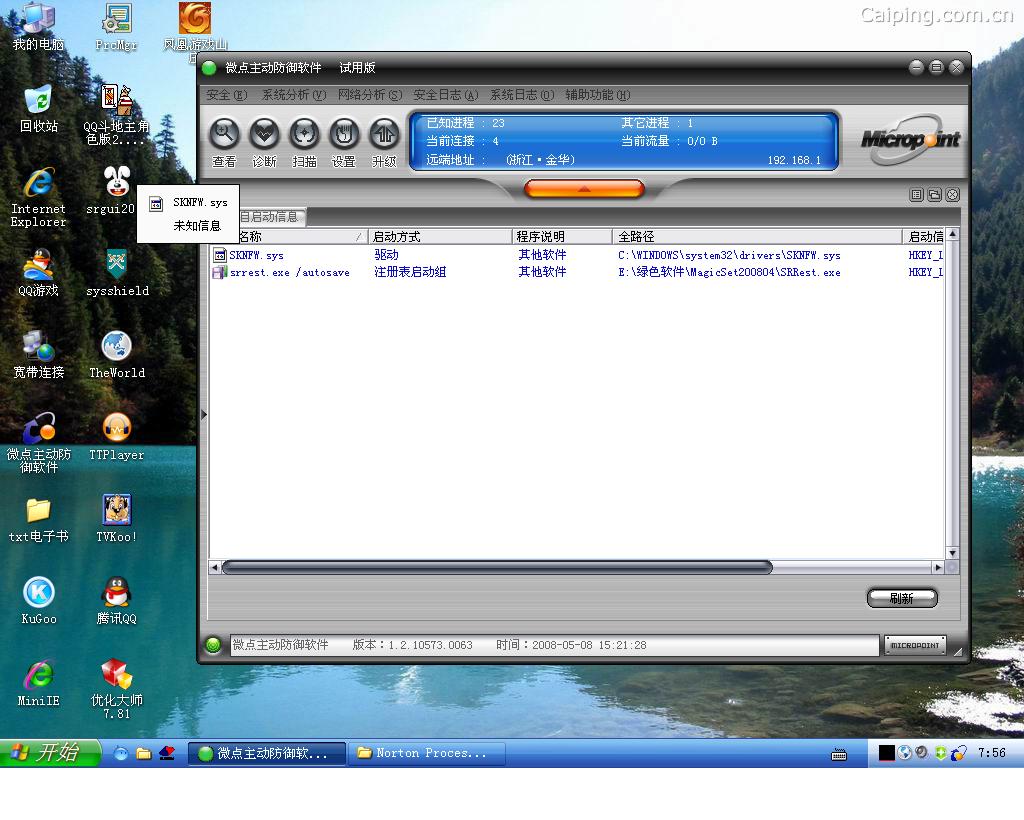Open 腾讯QQ desktop icon
The image size is (1024, 820).
tap(117, 601)
